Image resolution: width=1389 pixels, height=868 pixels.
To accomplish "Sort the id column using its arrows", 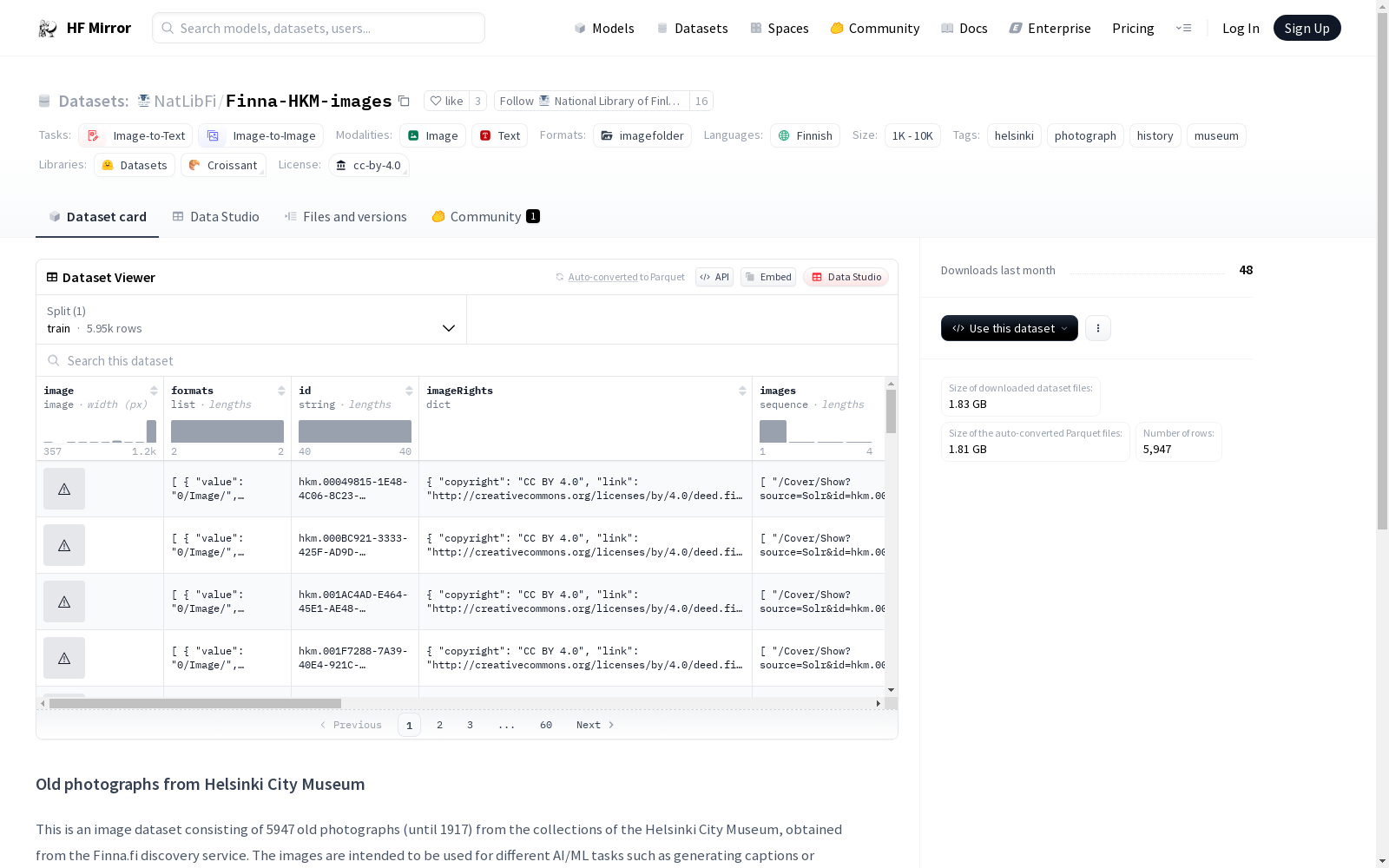I will (x=409, y=391).
